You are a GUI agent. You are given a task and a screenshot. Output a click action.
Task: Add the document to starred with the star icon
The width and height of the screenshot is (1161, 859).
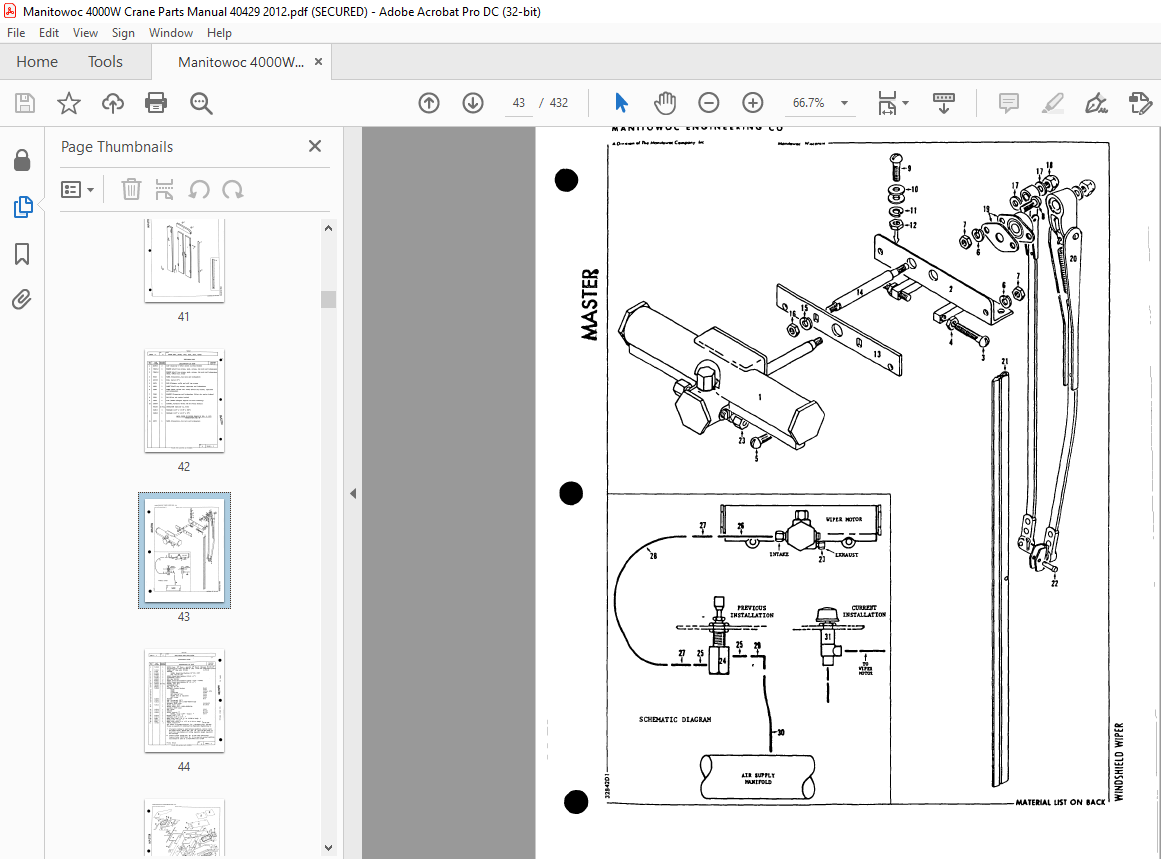pos(69,103)
